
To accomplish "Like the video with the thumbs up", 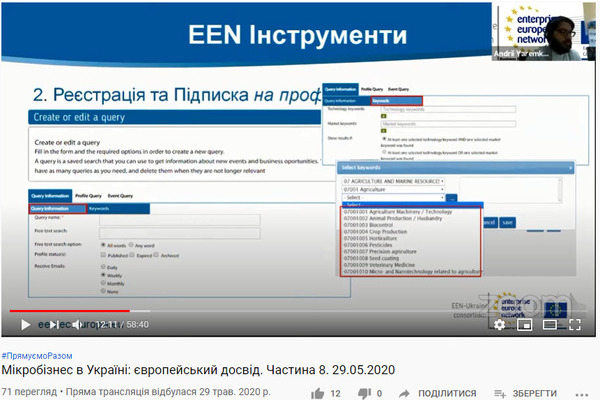I will click(318, 393).
